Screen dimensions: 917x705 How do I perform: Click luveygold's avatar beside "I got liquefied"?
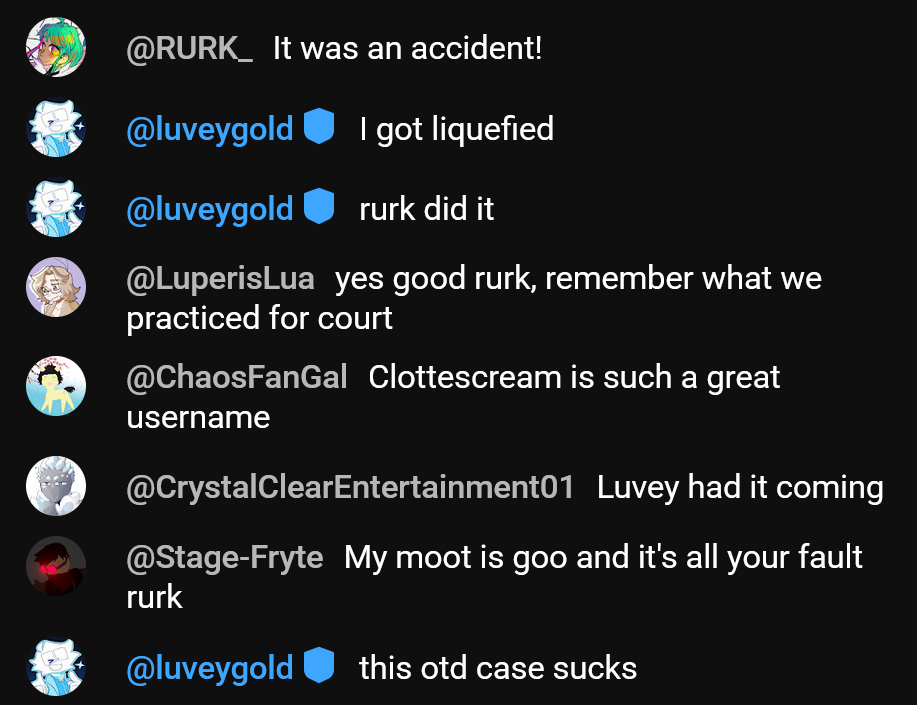point(56,128)
